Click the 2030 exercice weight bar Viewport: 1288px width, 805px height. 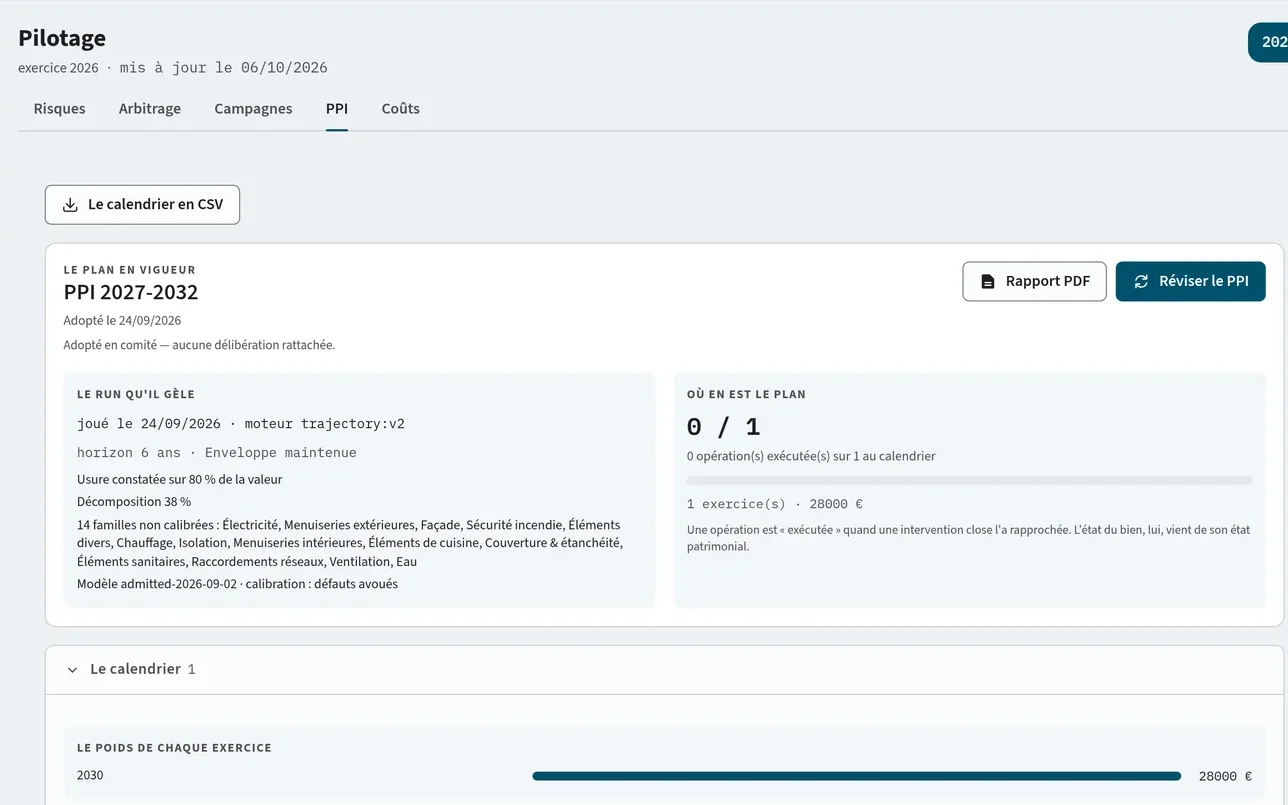point(857,776)
